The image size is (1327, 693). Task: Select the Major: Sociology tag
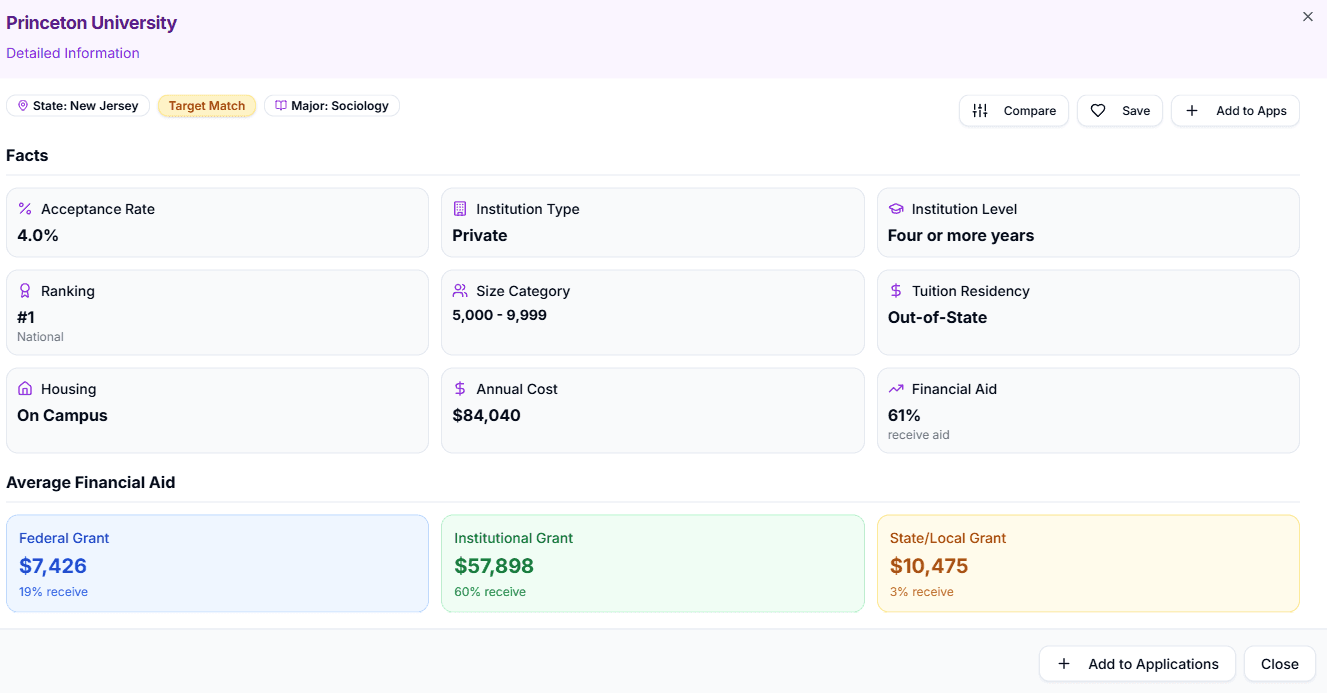point(332,106)
